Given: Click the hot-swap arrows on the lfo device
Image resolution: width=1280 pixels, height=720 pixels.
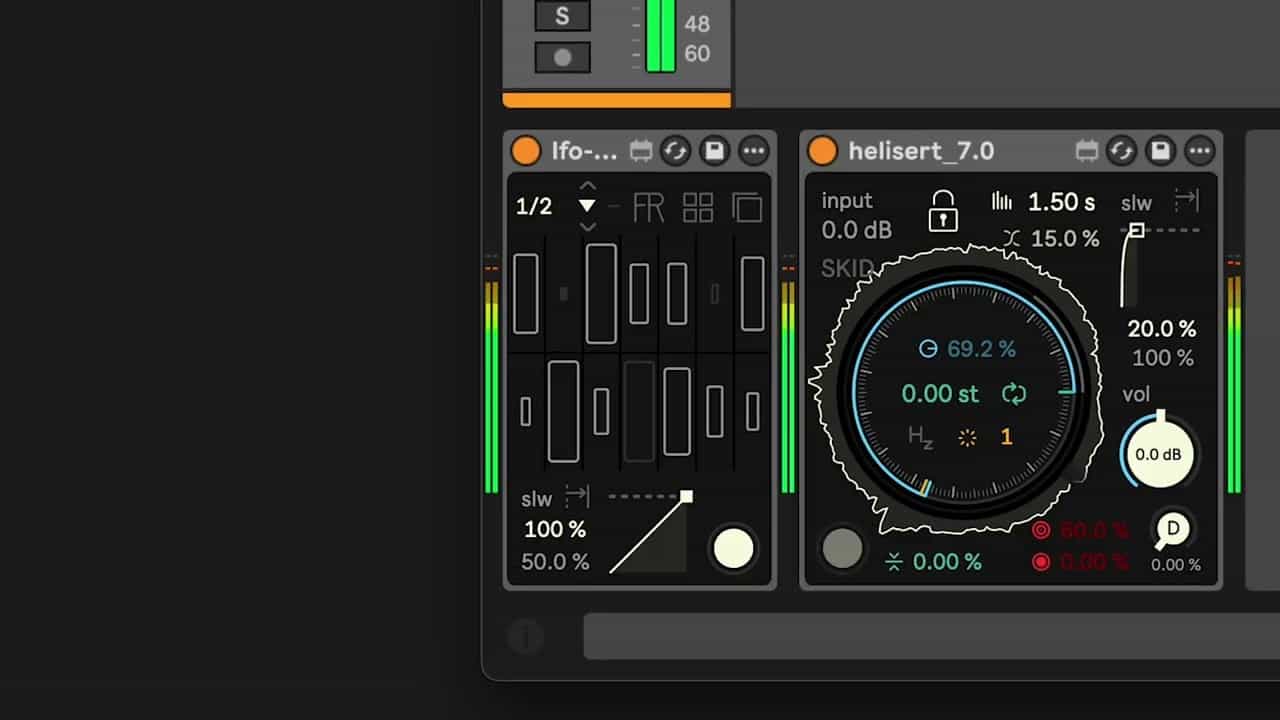Looking at the screenshot, I should [676, 151].
